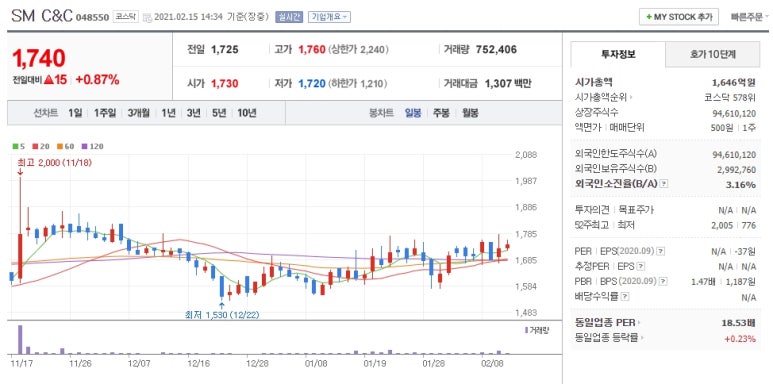This screenshot has height=384, width=773.
Task: Select 3개월 line chart period
Action: coord(139,113)
